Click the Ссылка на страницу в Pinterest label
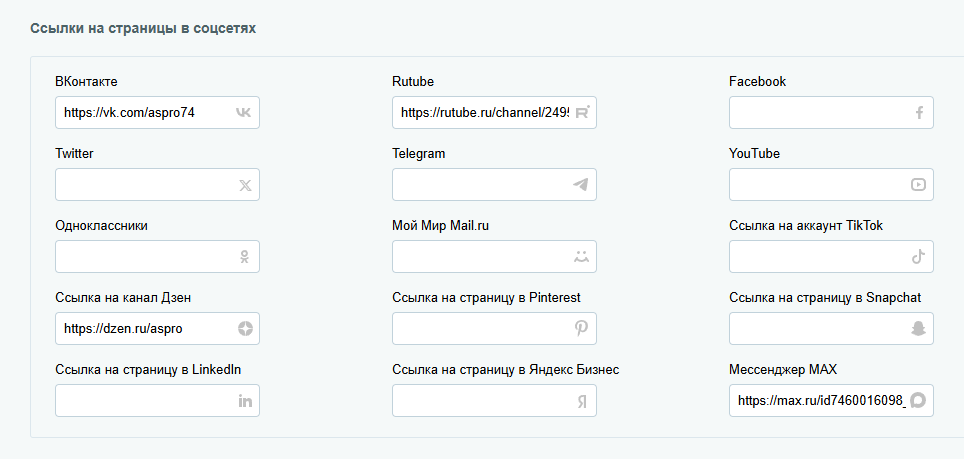Screen dimensions: 964x459 (486, 298)
